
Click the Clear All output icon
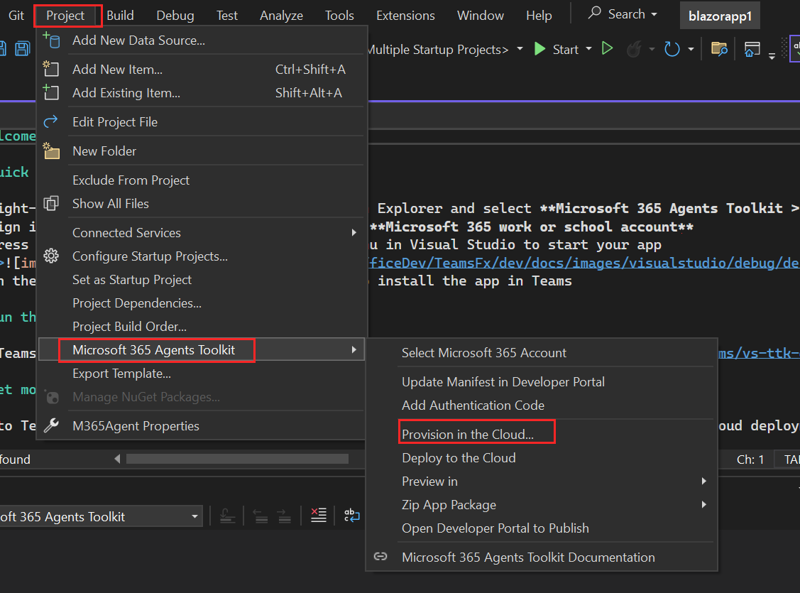click(319, 515)
